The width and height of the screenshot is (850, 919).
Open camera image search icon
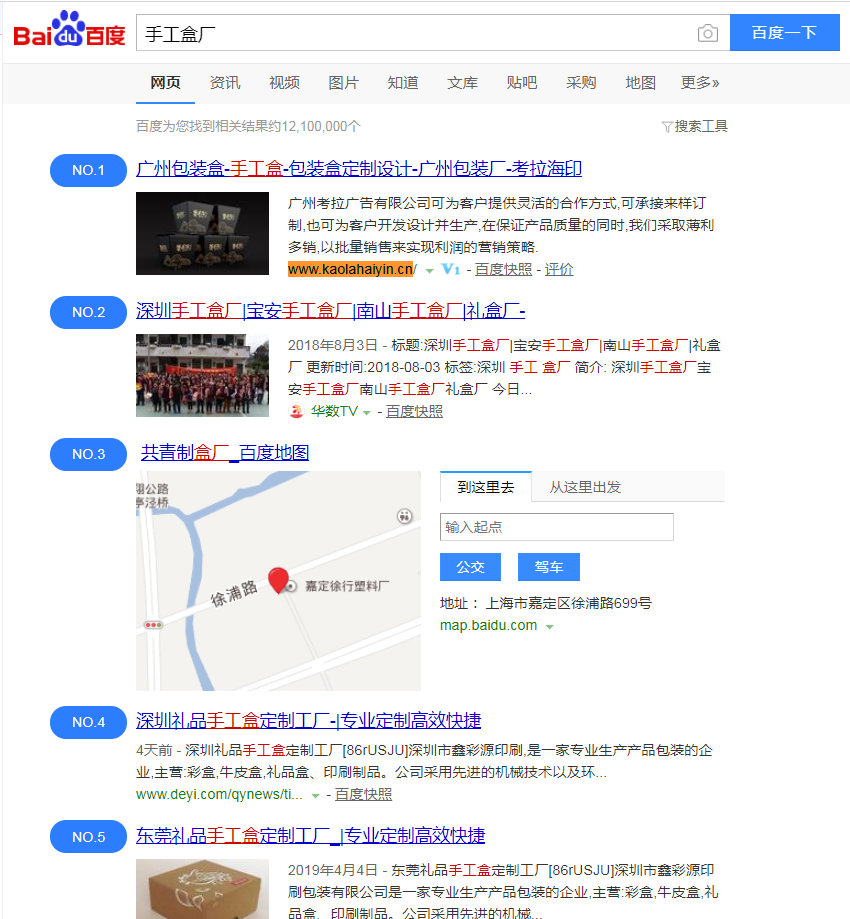(708, 33)
